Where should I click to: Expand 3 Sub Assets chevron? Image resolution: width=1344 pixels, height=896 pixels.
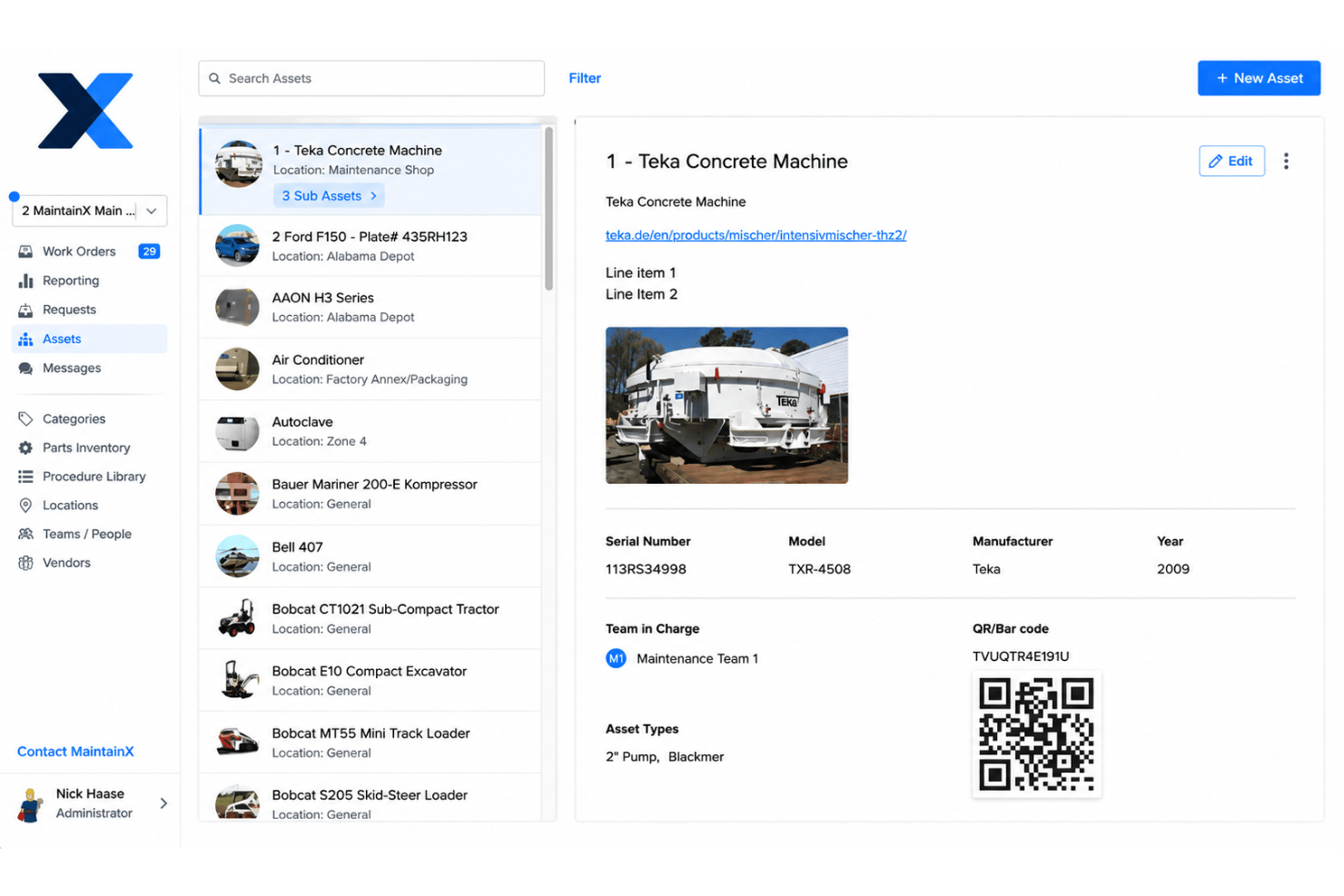(373, 196)
